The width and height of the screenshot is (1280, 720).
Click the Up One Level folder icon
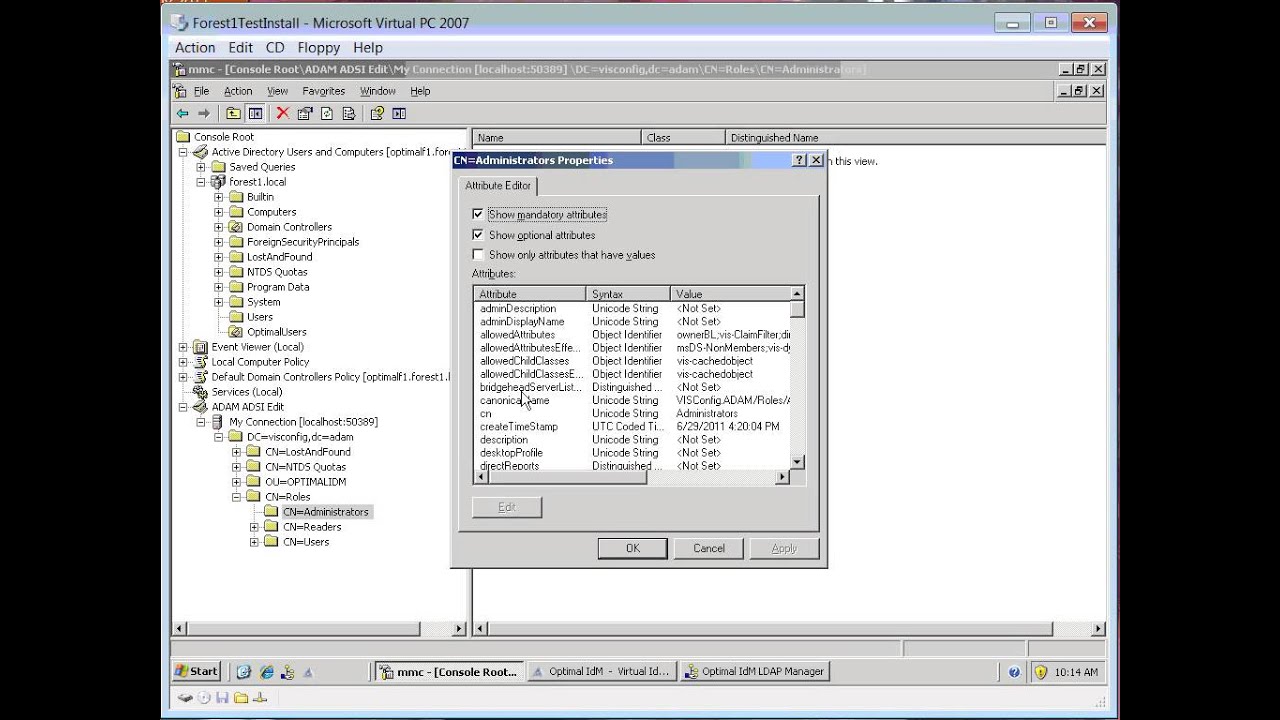[x=233, y=114]
